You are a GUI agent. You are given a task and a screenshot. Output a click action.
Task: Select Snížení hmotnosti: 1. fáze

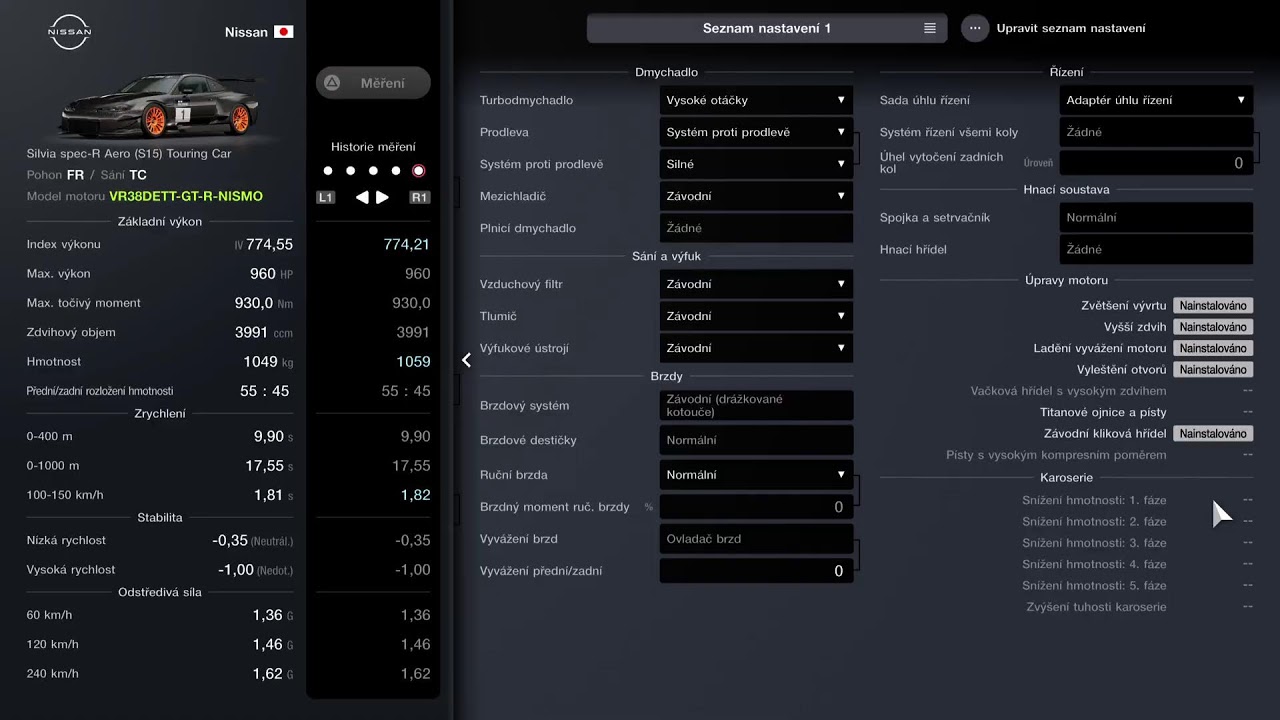click(1094, 500)
